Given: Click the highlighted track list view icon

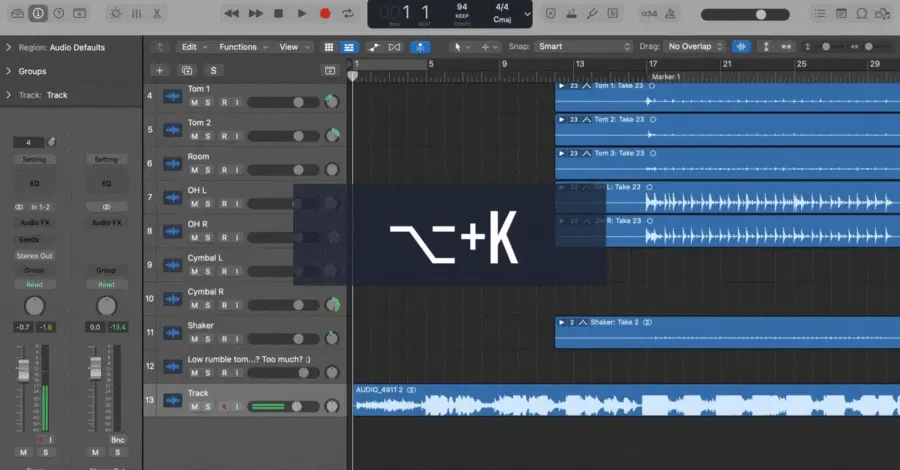Looking at the screenshot, I should tap(348, 47).
